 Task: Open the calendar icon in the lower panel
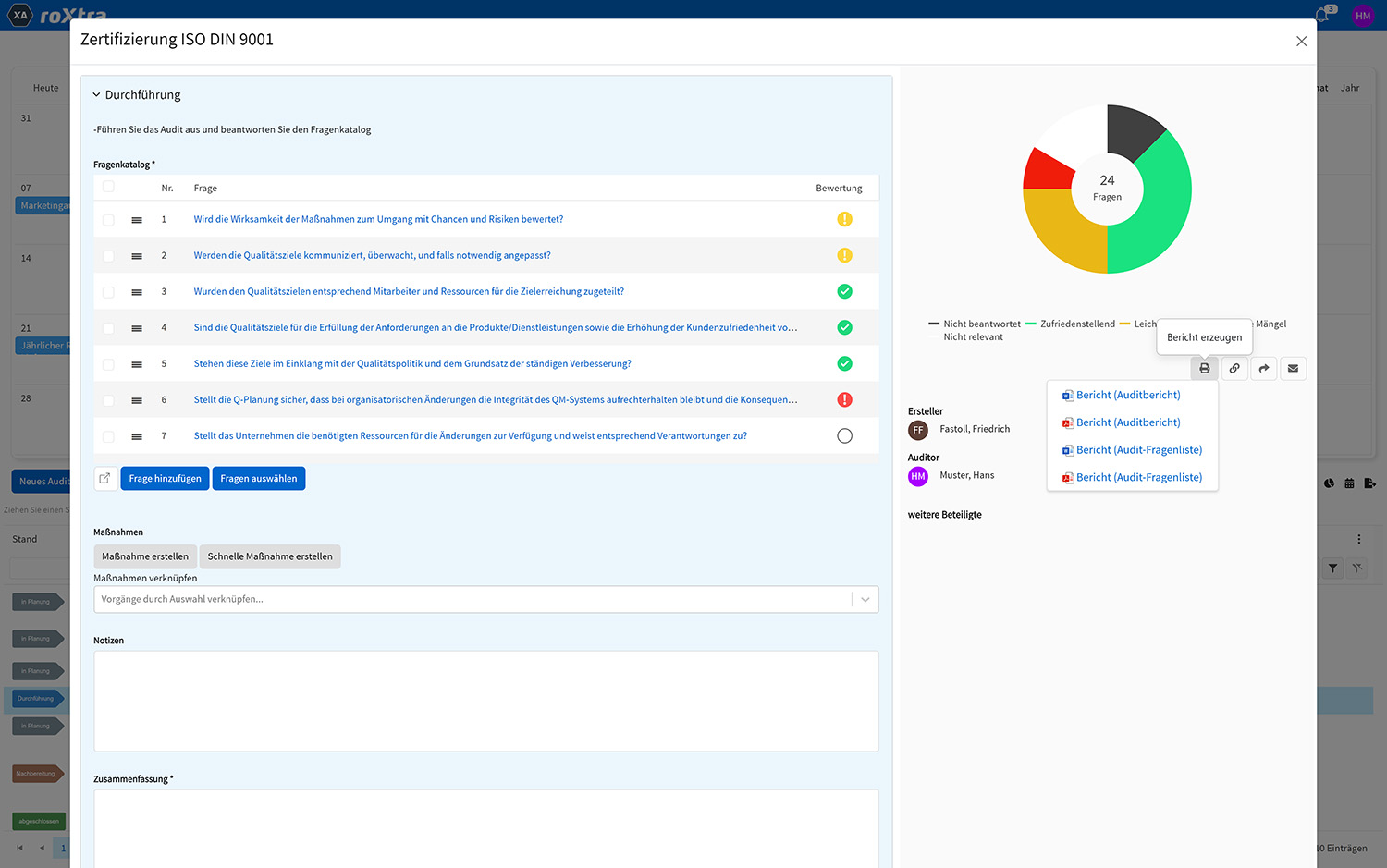pos(1350,483)
